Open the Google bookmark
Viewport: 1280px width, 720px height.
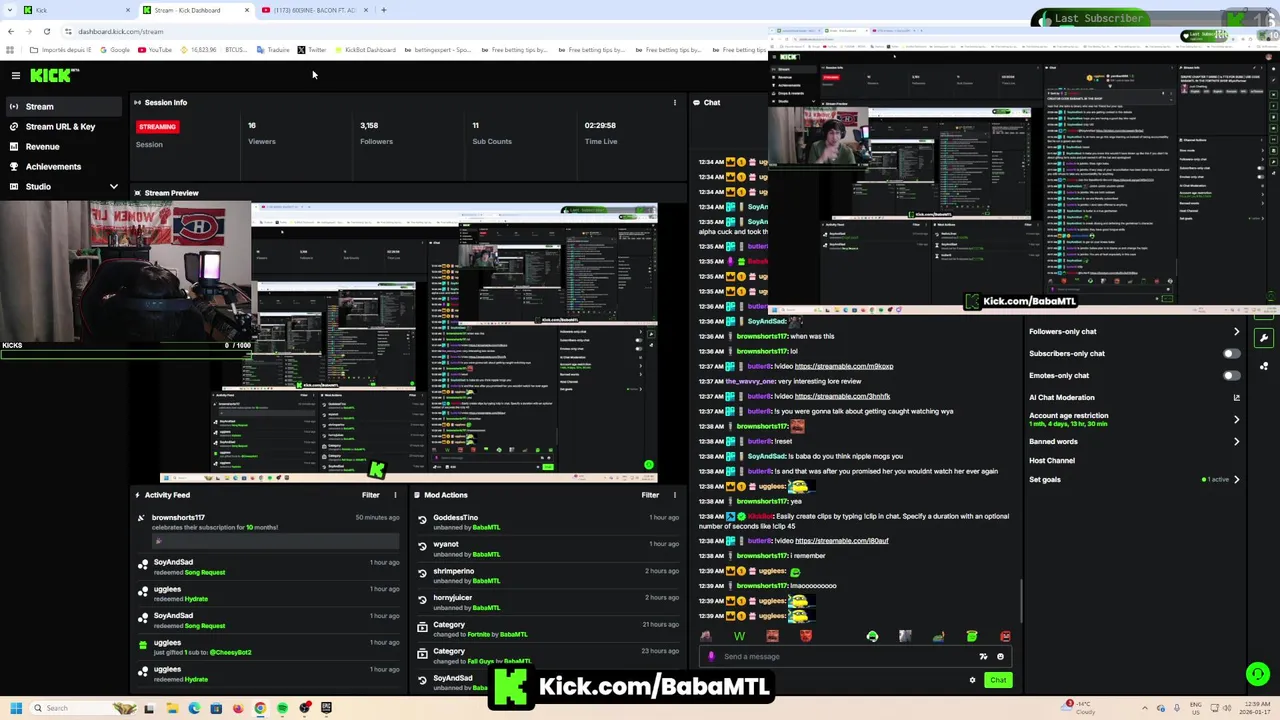click(x=114, y=50)
